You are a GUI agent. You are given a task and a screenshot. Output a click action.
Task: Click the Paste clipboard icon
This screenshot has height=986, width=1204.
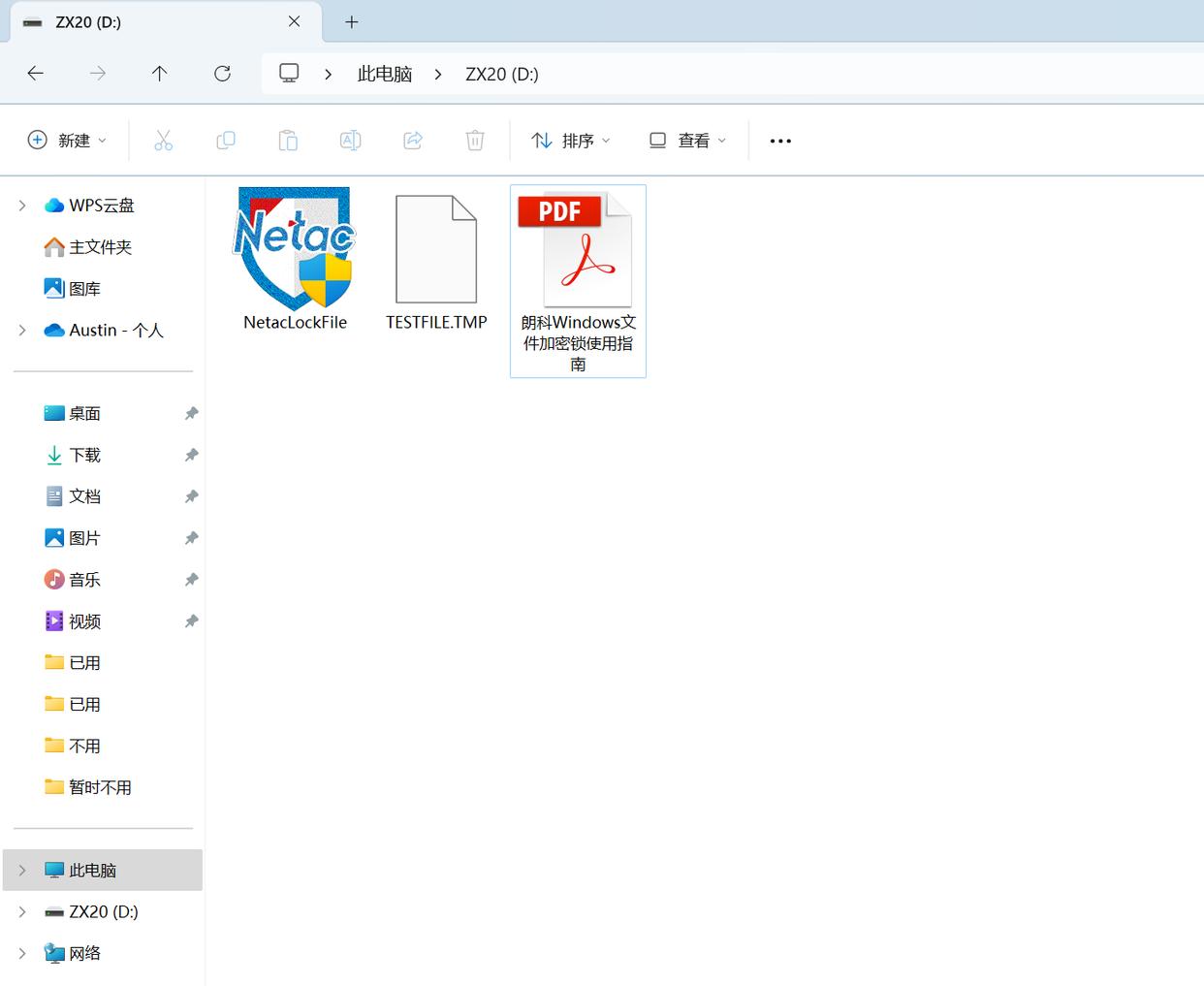[x=288, y=141]
